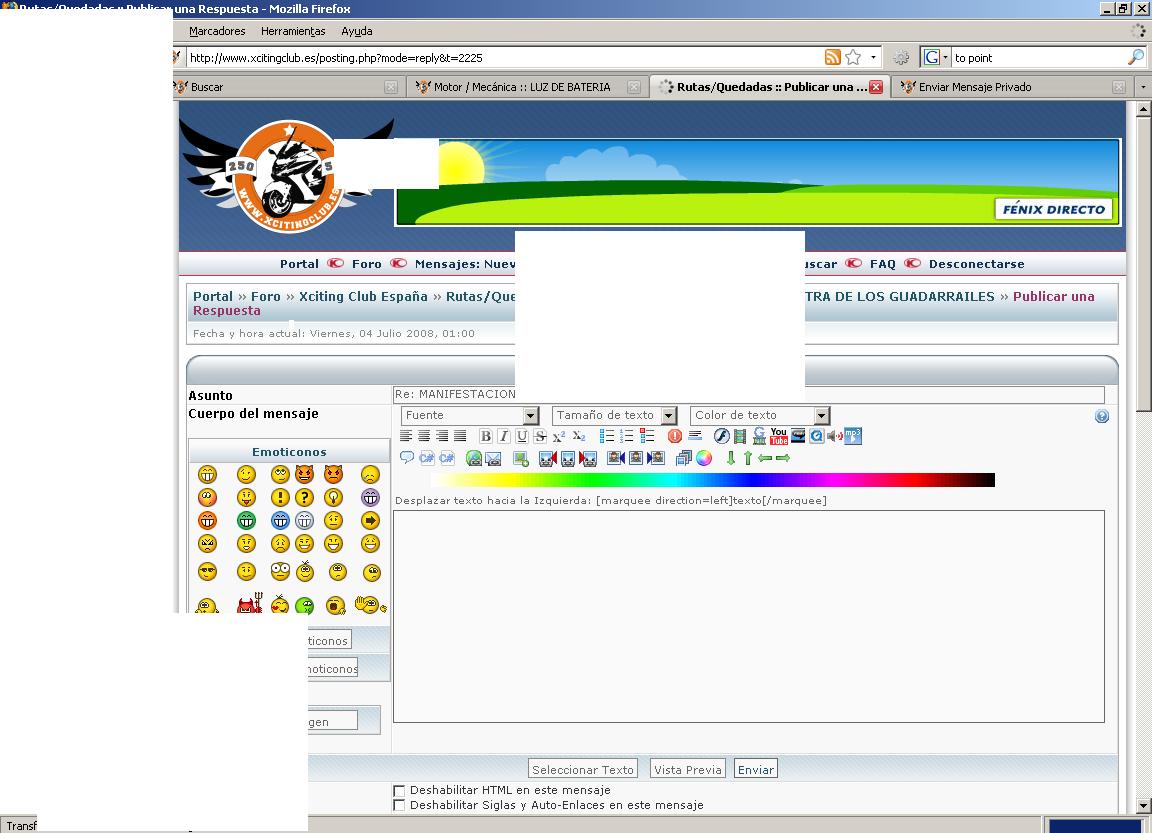Click the browser URL address field
Screen dimensions: 1152x833
[505, 57]
